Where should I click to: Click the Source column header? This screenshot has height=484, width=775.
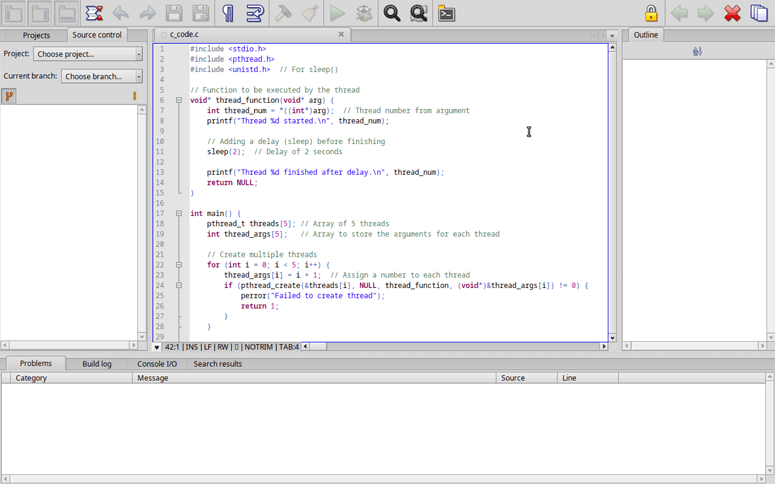(527, 378)
